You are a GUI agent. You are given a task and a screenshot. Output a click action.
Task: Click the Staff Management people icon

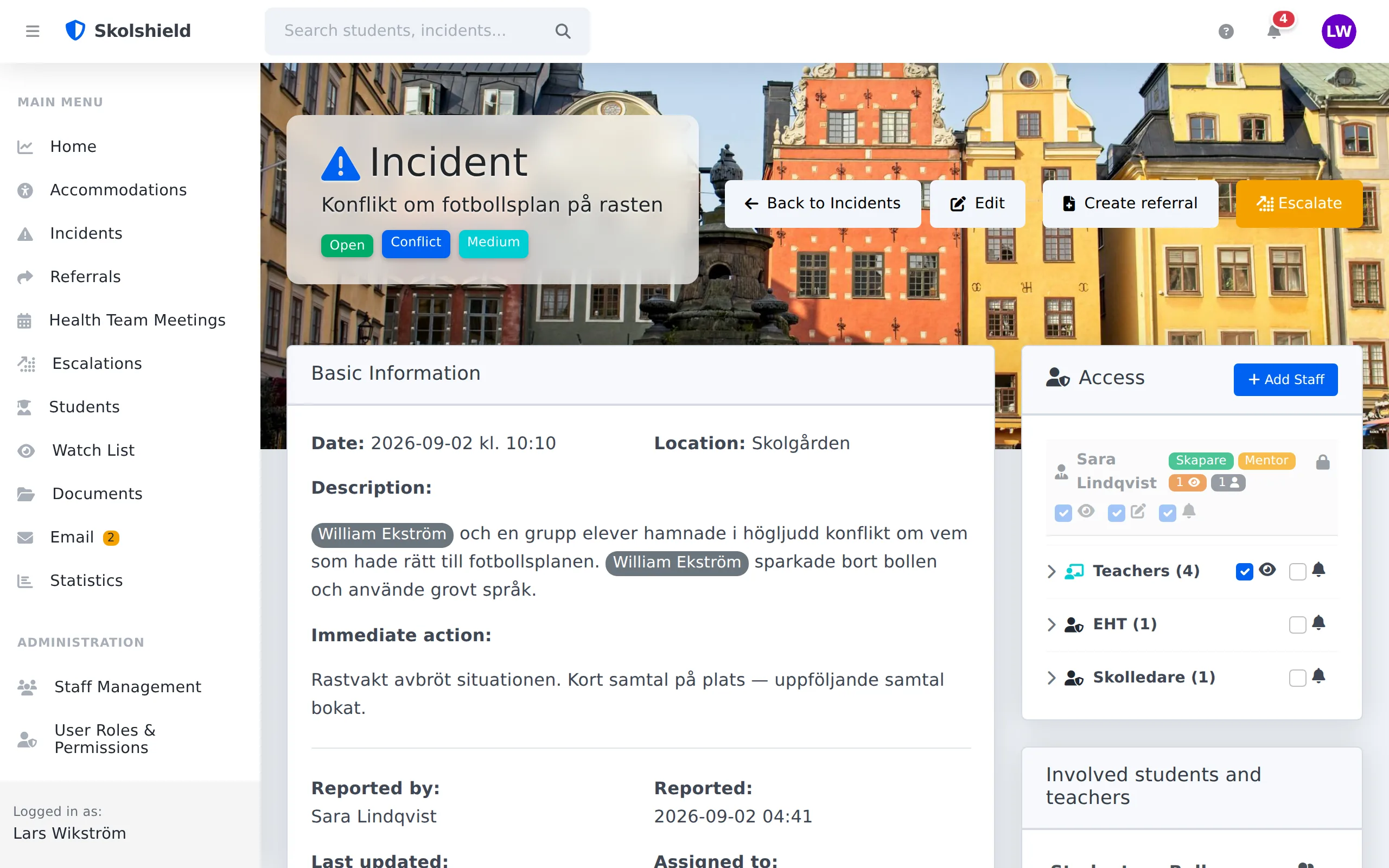(x=27, y=687)
